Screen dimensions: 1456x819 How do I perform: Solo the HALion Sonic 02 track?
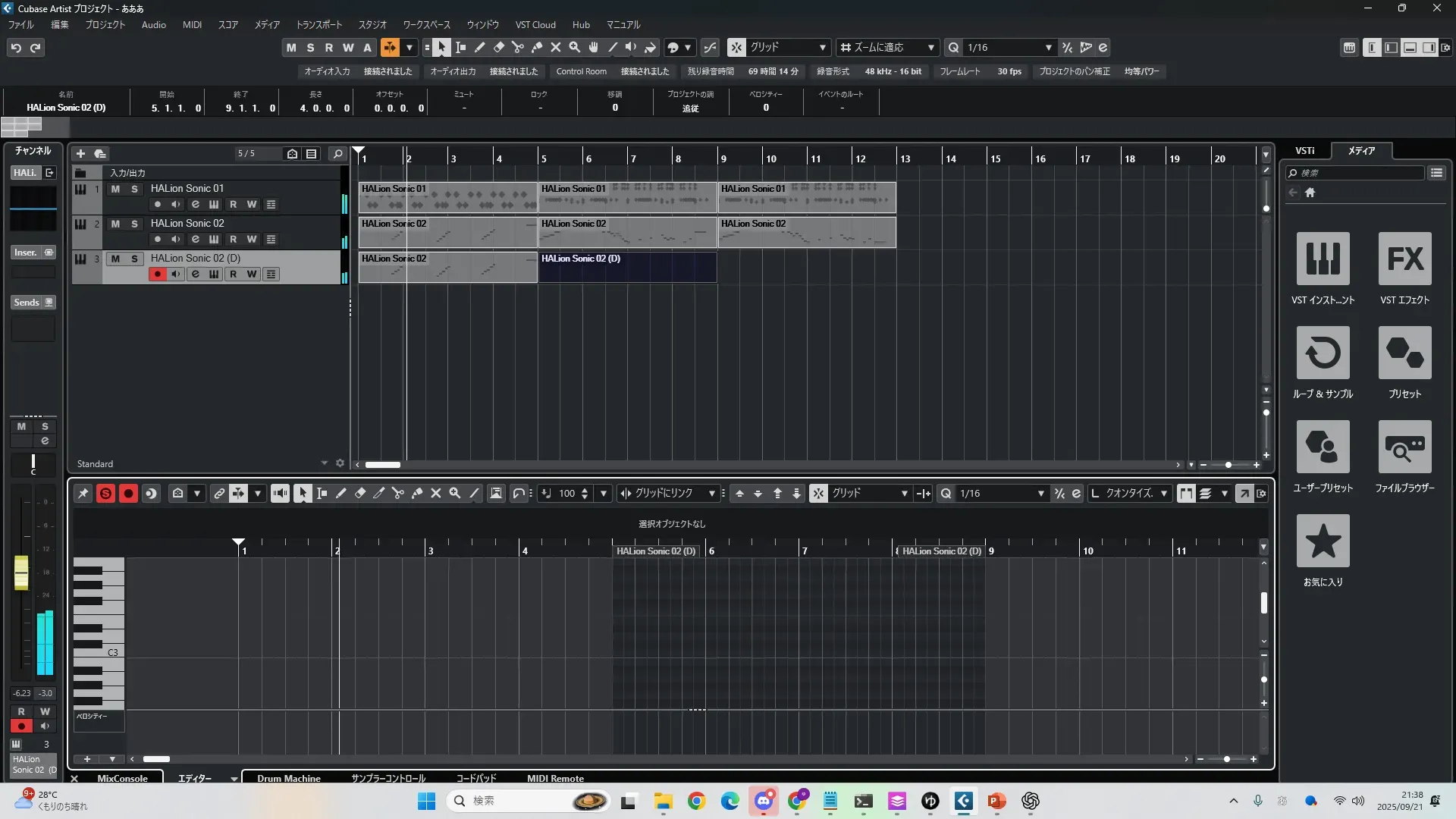[135, 224]
